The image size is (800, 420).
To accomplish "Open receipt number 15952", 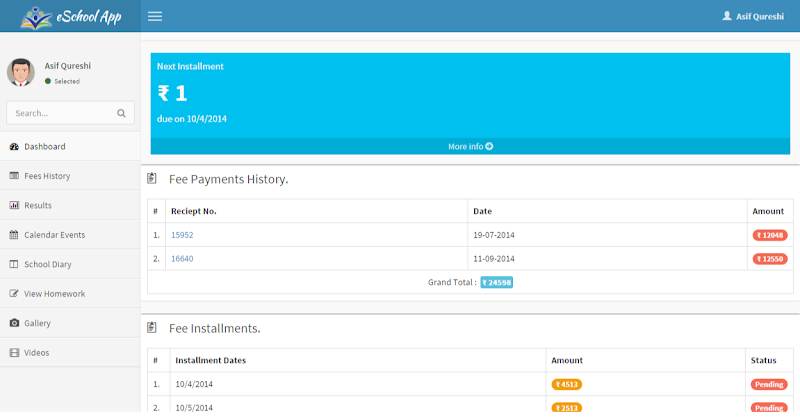I will point(182,235).
